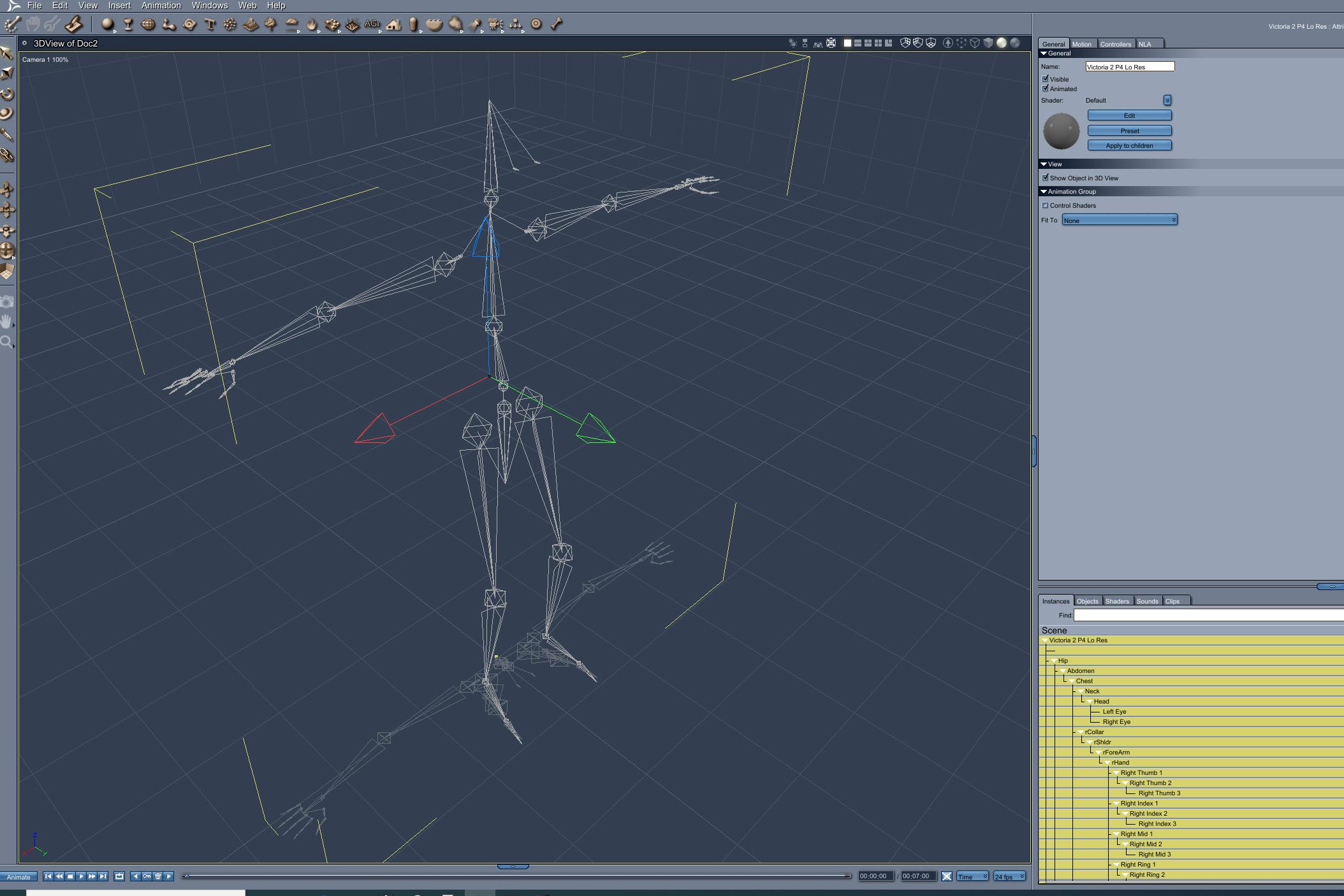Toggle the Visible checkbox

pos(1045,79)
